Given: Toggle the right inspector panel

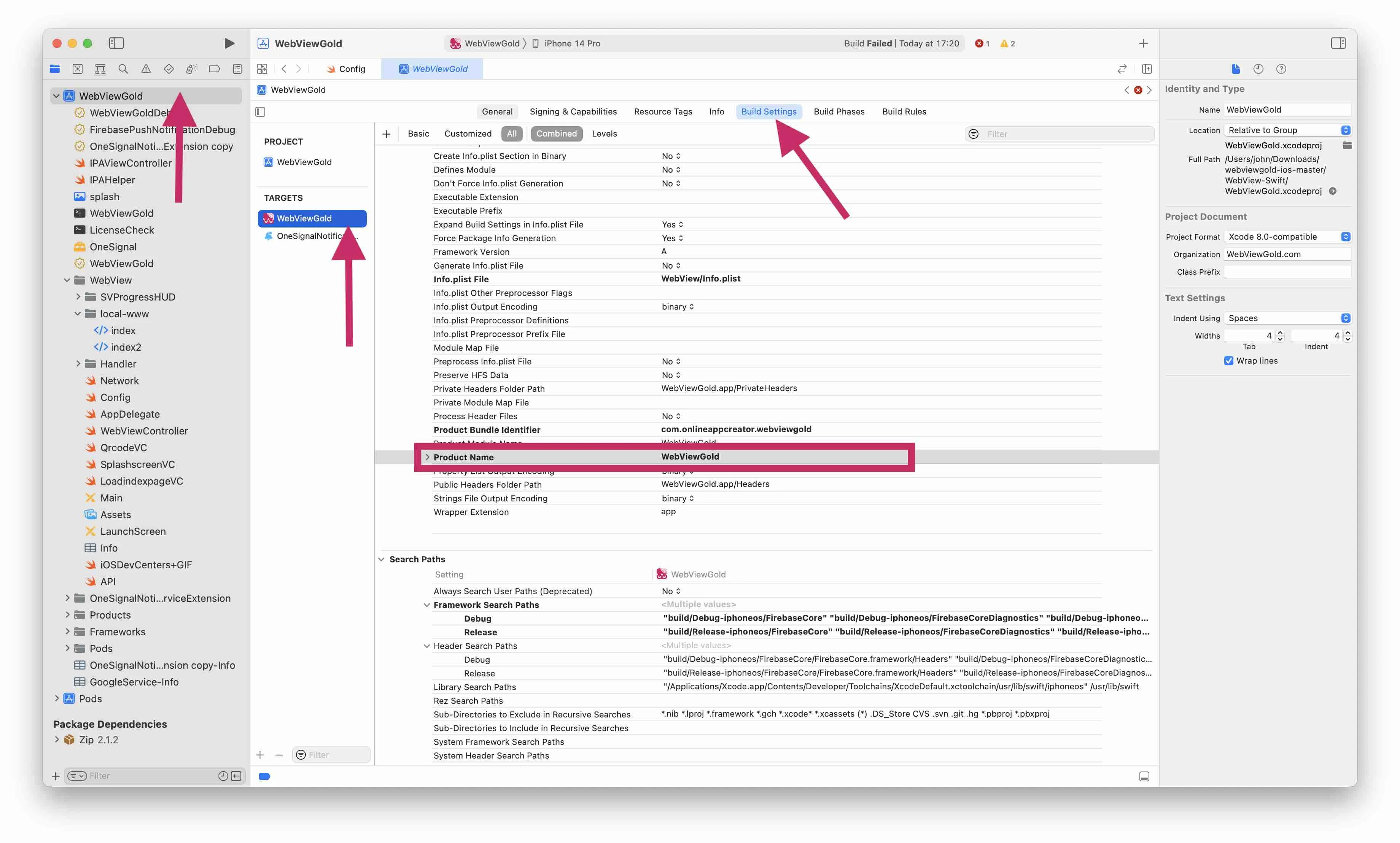Looking at the screenshot, I should tap(1339, 43).
